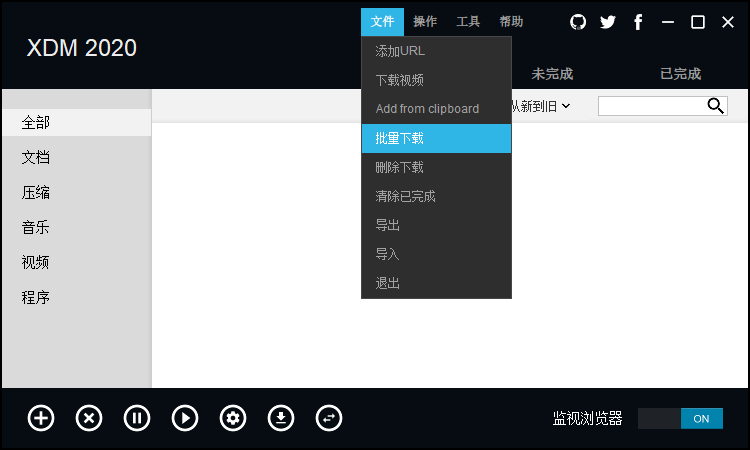This screenshot has height=450, width=750.
Task: Open the 工具 menu
Action: [468, 22]
